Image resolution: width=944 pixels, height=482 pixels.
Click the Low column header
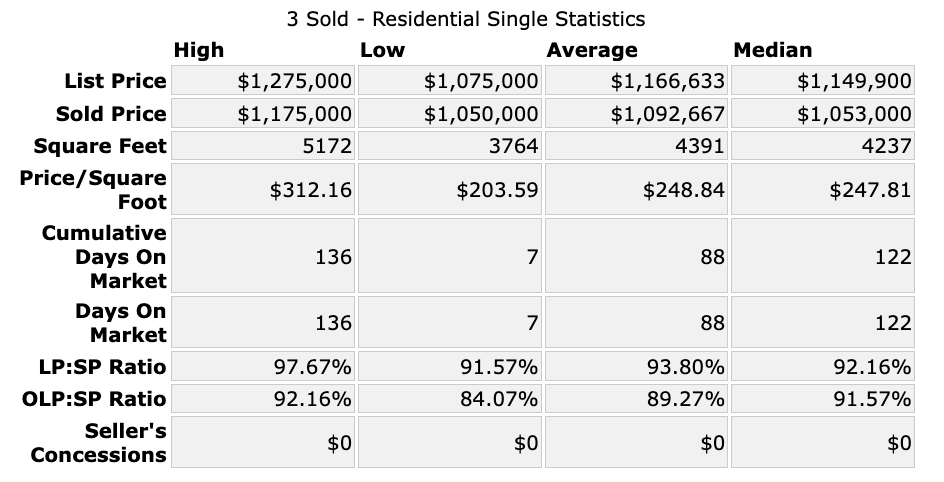tap(382, 50)
